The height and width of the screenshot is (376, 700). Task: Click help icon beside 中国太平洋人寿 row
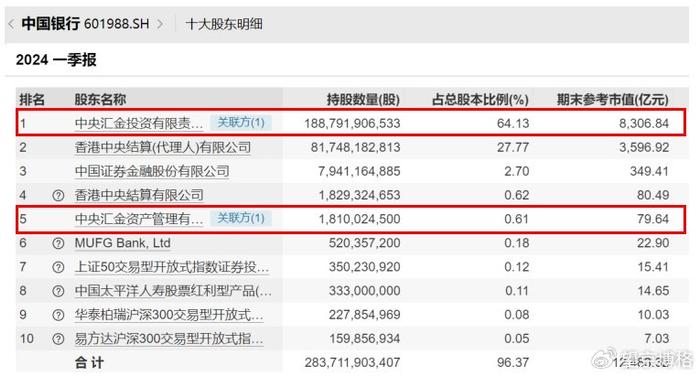click(x=58, y=291)
